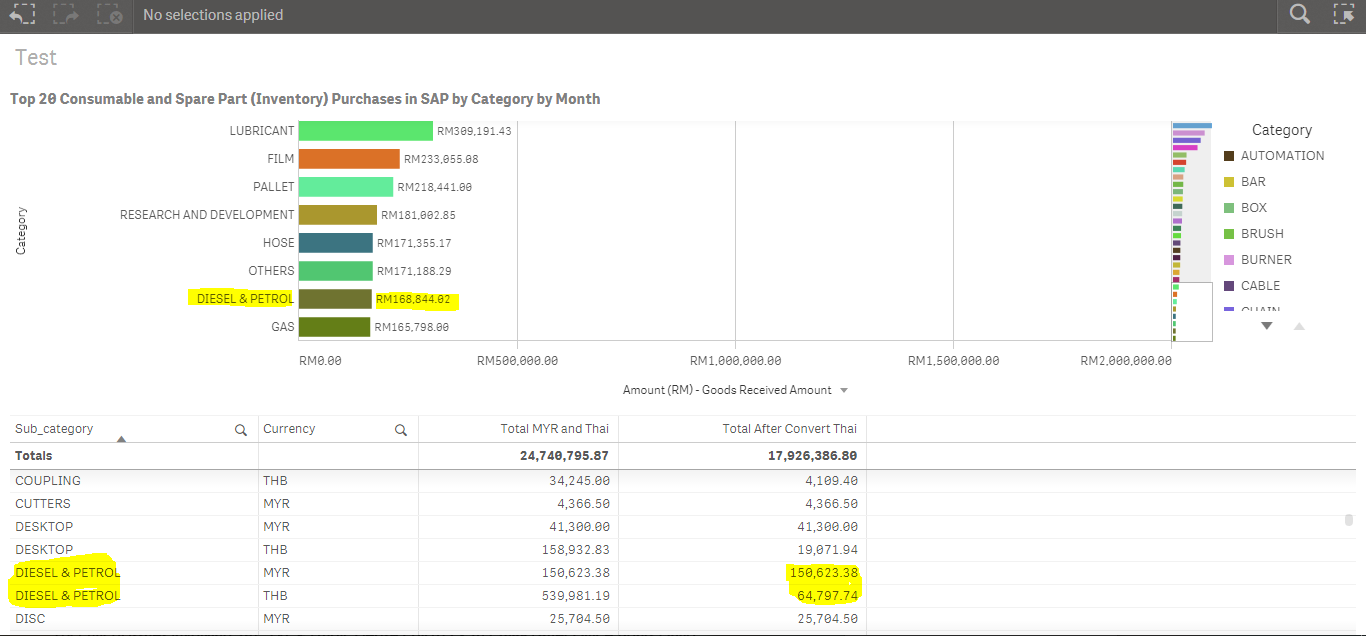Click the mini chart scroll handle
Image resolution: width=1366 pixels, height=636 pixels.
coord(1192,311)
